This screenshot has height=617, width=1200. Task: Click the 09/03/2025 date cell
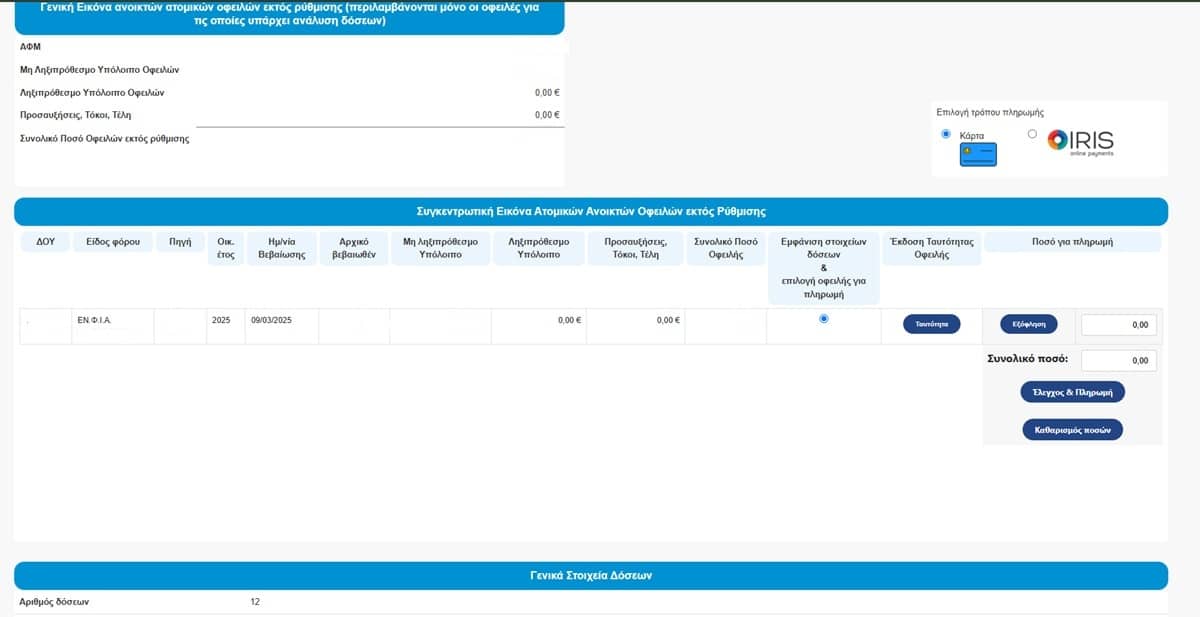(270, 320)
